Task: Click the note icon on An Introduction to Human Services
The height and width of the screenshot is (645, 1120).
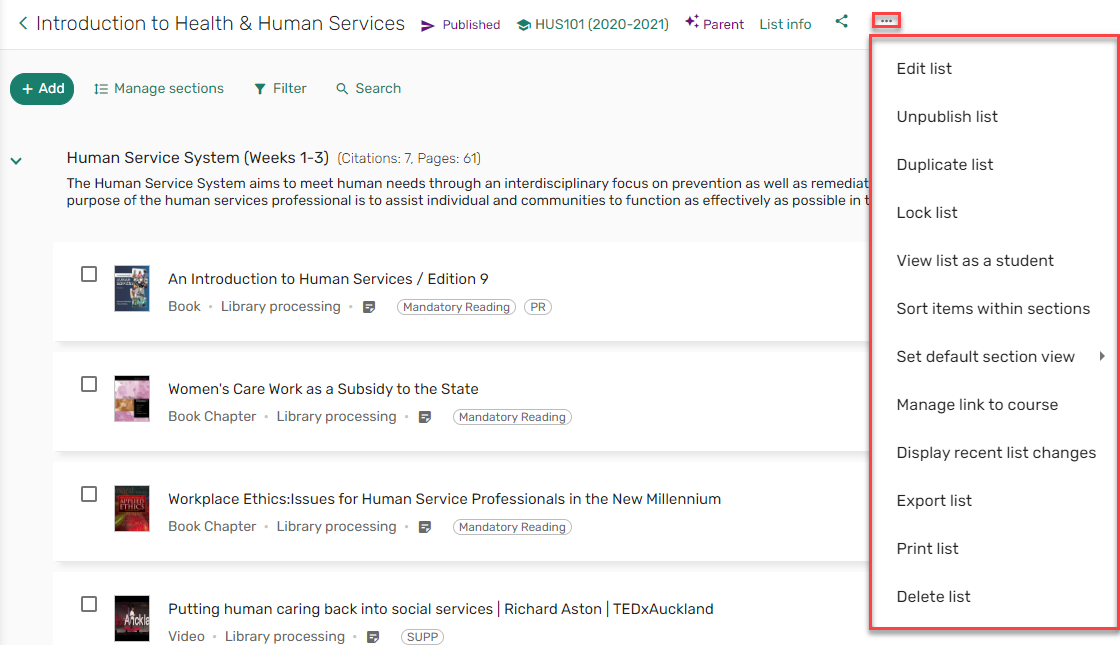Action: [369, 307]
